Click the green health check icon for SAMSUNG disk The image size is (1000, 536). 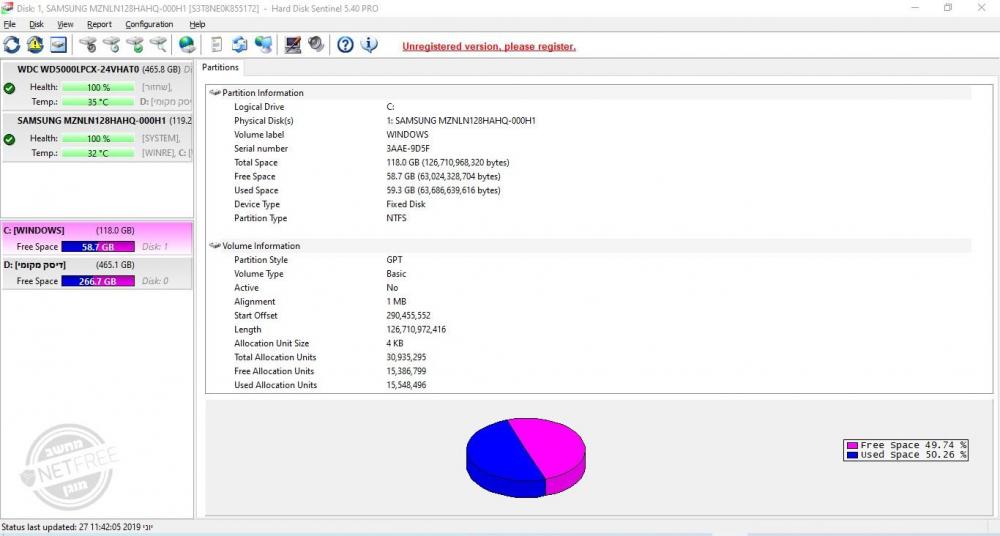10,139
